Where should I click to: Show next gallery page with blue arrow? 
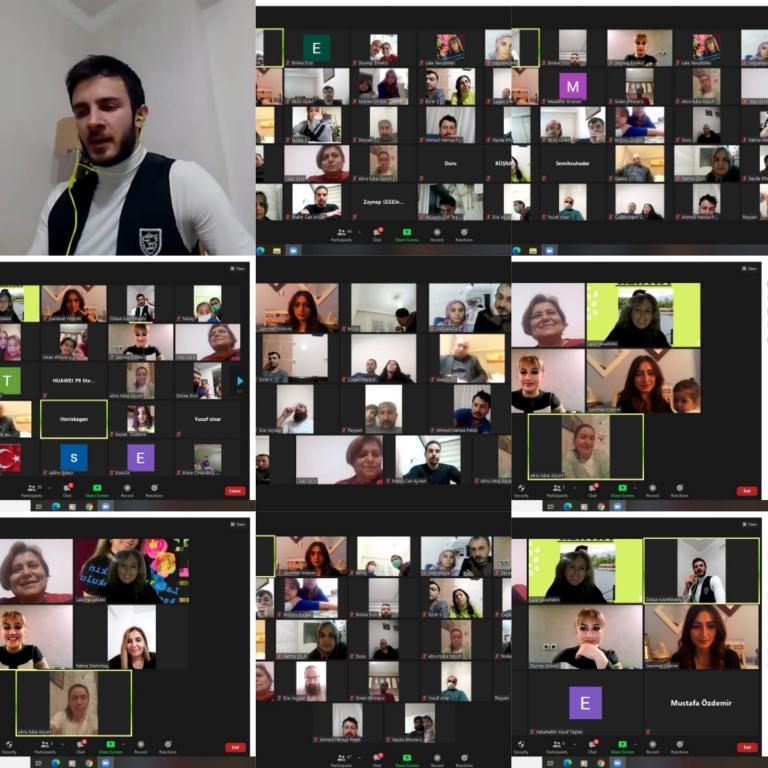tap(239, 380)
